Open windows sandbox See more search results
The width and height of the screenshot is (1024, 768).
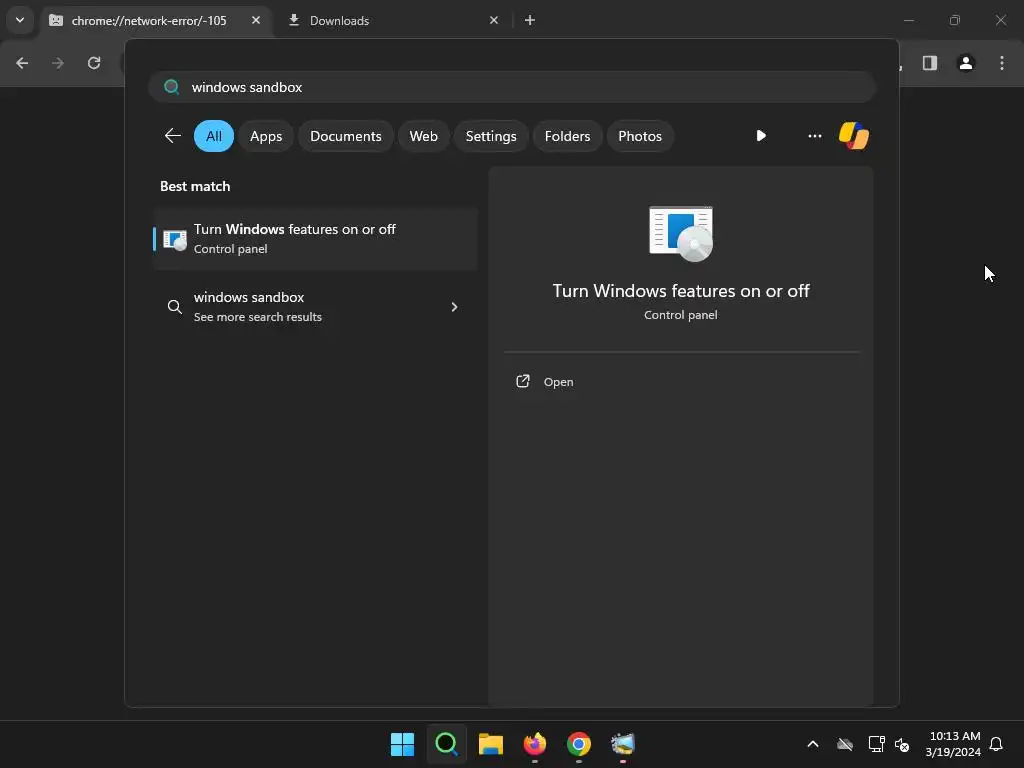click(315, 306)
